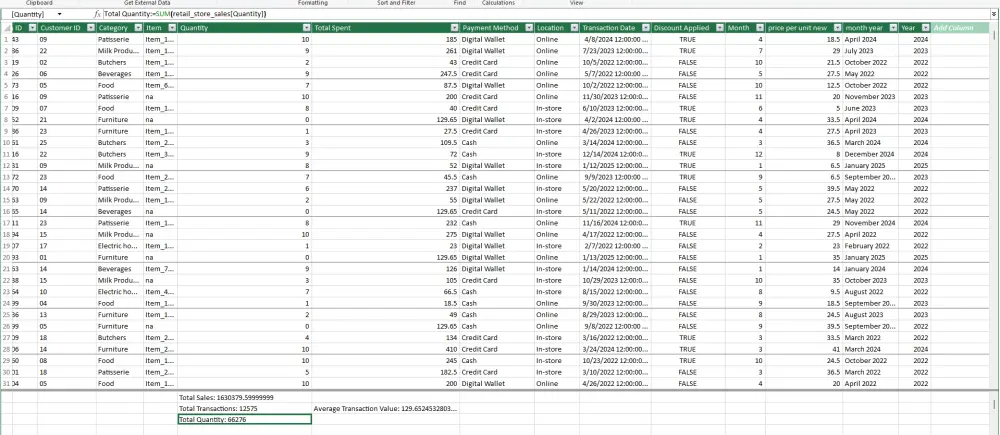Open the ID column filter dropdown
1000x435 pixels.
(x=33, y=28)
